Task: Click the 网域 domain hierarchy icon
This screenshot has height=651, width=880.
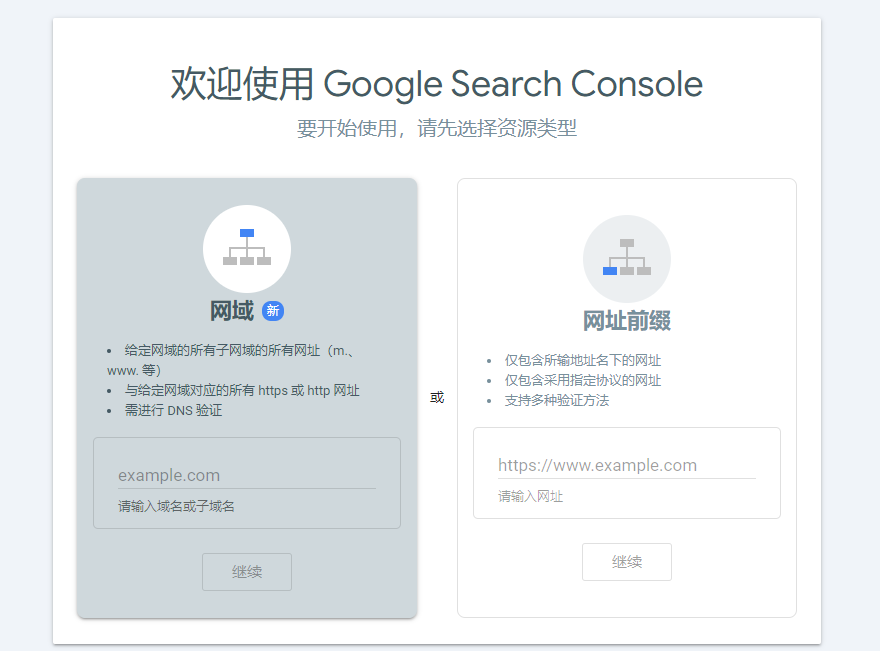Action: pos(247,249)
